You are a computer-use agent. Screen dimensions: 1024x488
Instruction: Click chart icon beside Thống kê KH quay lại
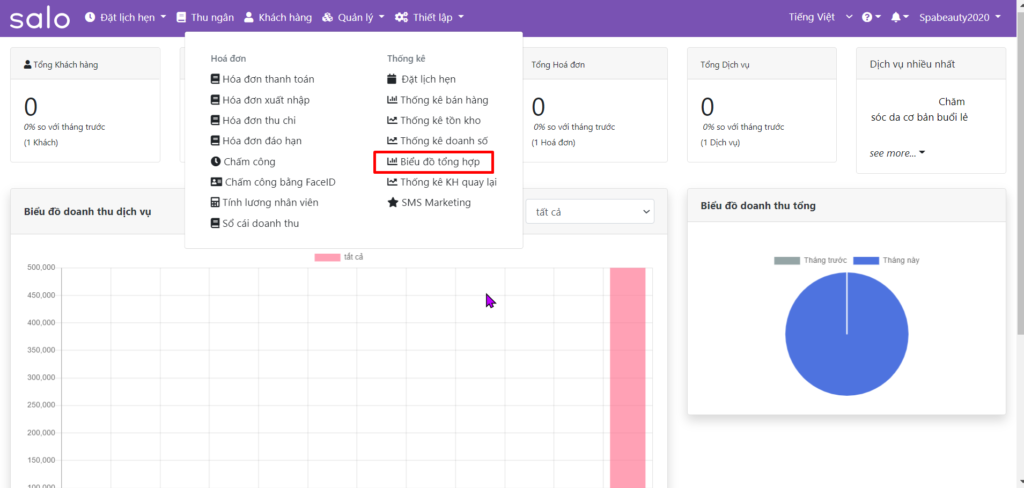tap(392, 182)
